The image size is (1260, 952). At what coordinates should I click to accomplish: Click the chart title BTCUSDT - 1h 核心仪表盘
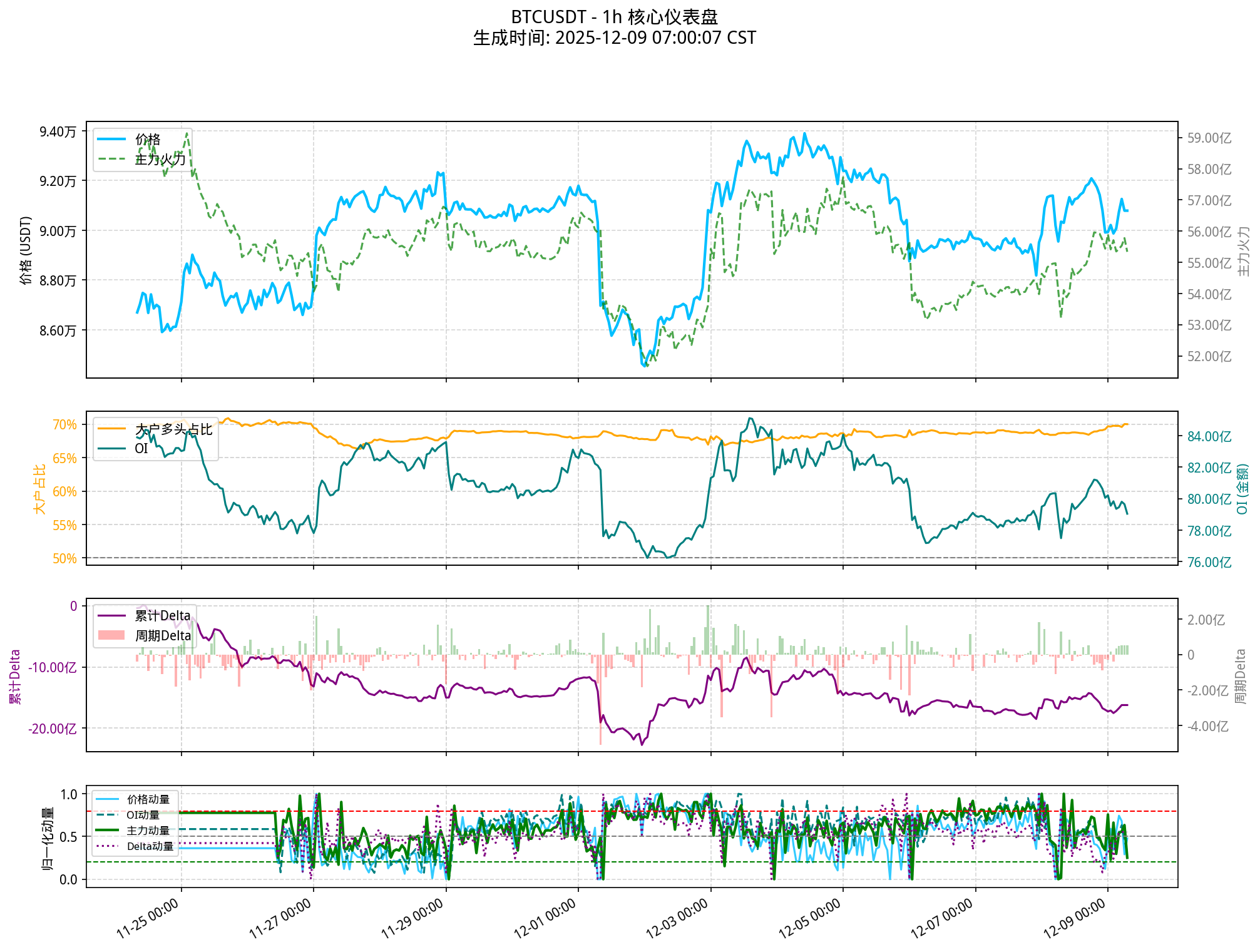(614, 17)
